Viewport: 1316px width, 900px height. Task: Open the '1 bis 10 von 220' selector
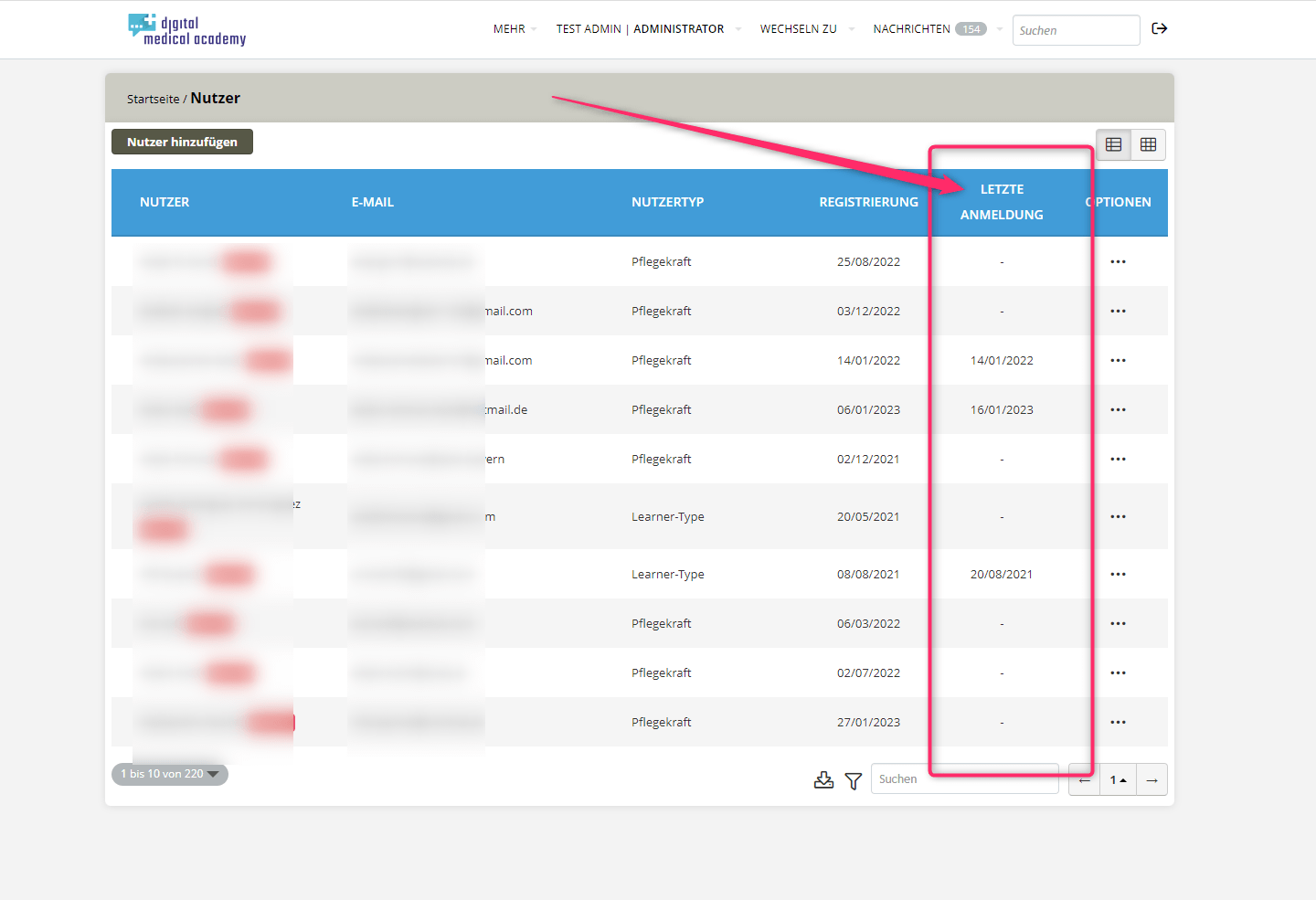(170, 774)
